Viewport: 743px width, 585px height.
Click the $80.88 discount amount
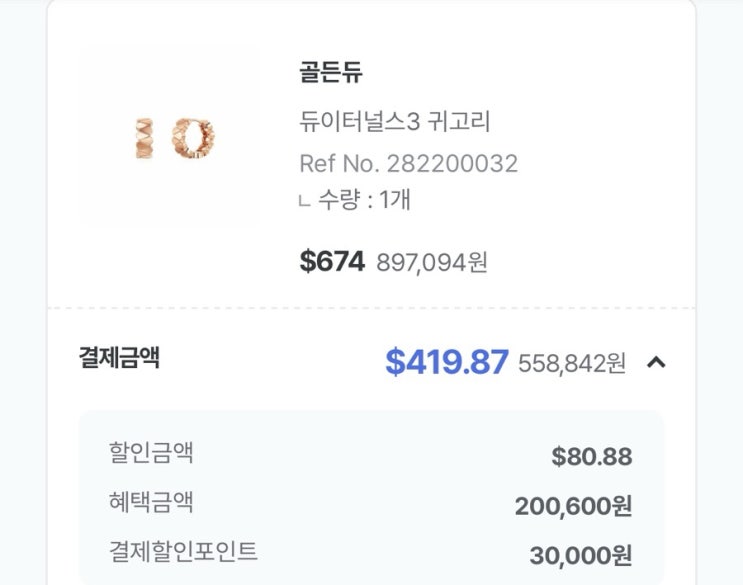coord(591,457)
